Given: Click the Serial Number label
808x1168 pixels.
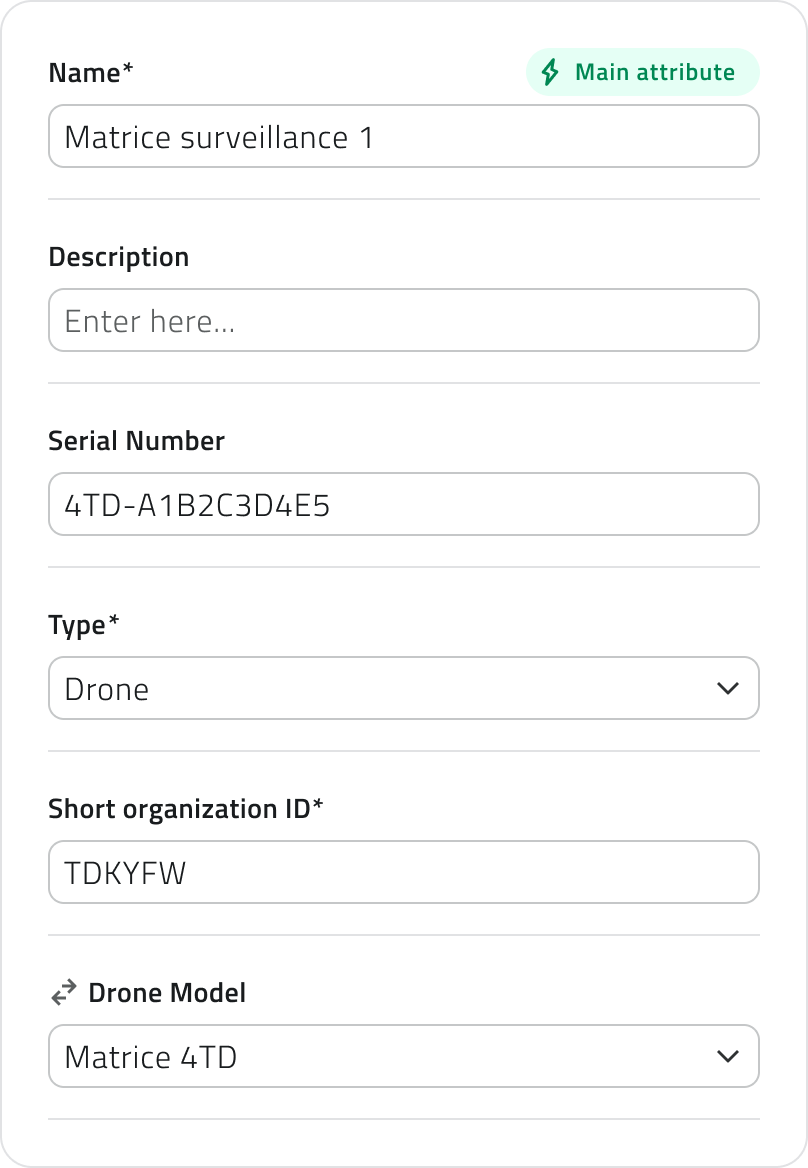Looking at the screenshot, I should click(136, 441).
